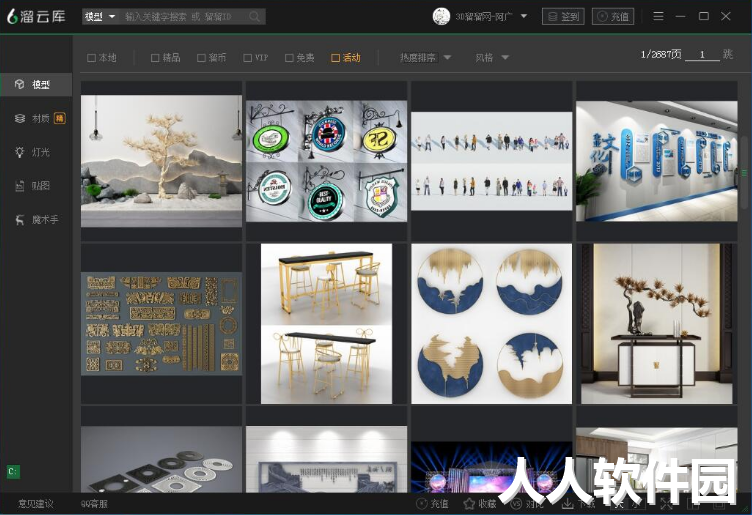
Task: Open the 魔术手 sidebar tab
Action: [36, 220]
